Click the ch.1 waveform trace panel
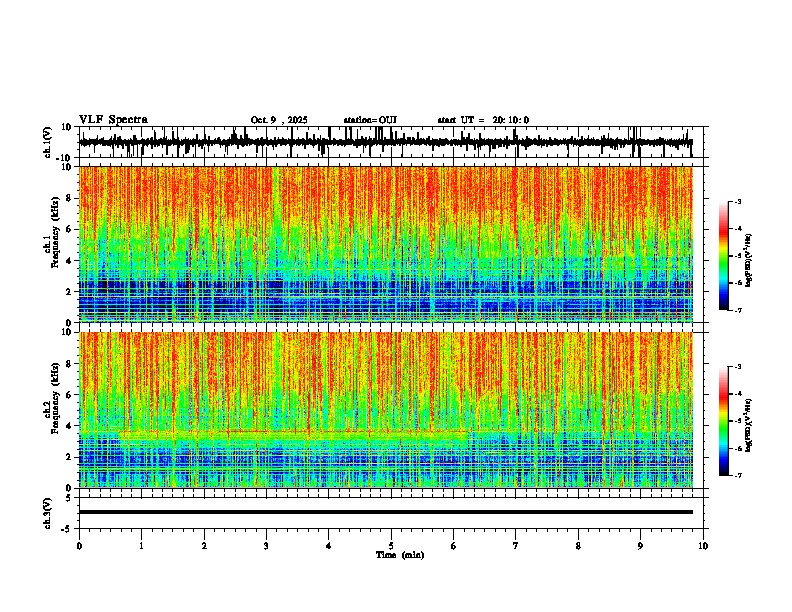The image size is (792, 612). tap(391, 142)
